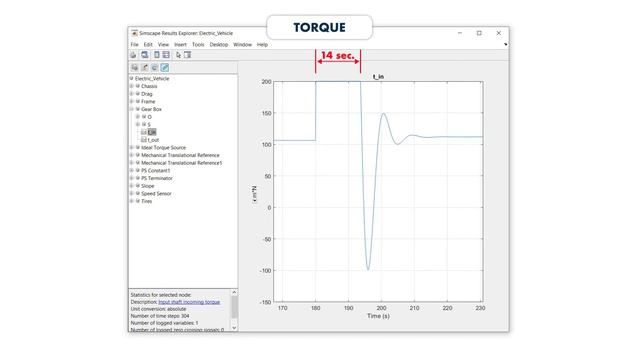Select the Mechanical Translational Reference tree item
This screenshot has height=360, width=640.
(x=180, y=155)
